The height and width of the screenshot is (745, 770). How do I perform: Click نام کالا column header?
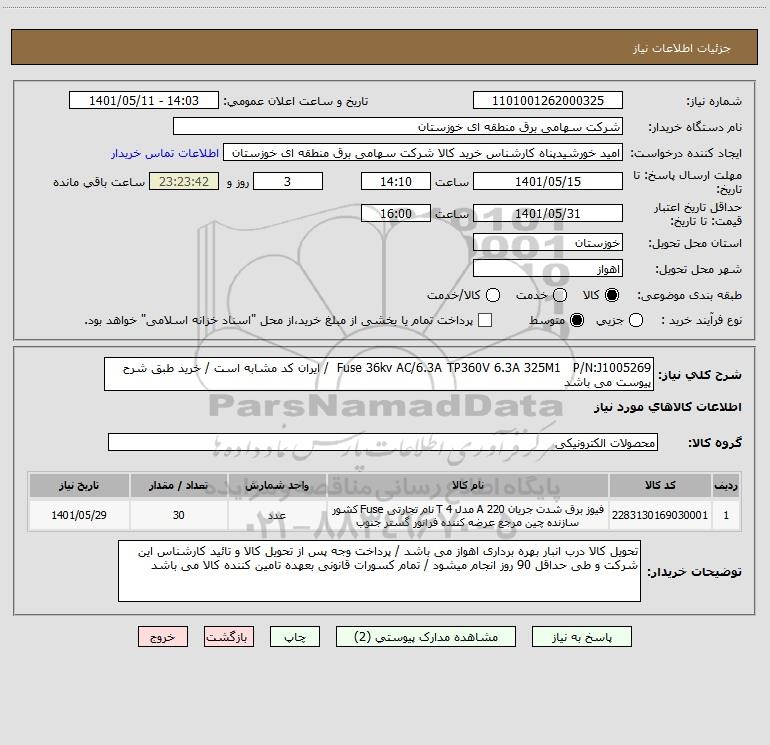pos(468,485)
